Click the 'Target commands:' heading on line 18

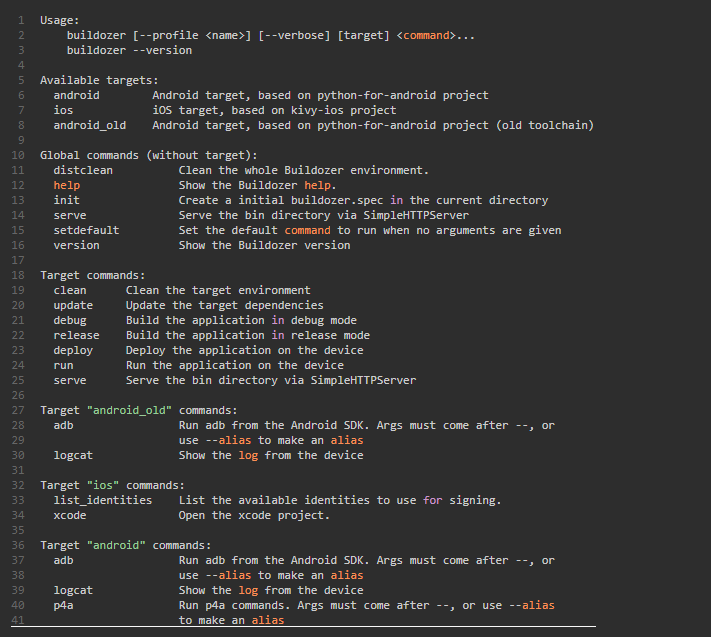93,275
